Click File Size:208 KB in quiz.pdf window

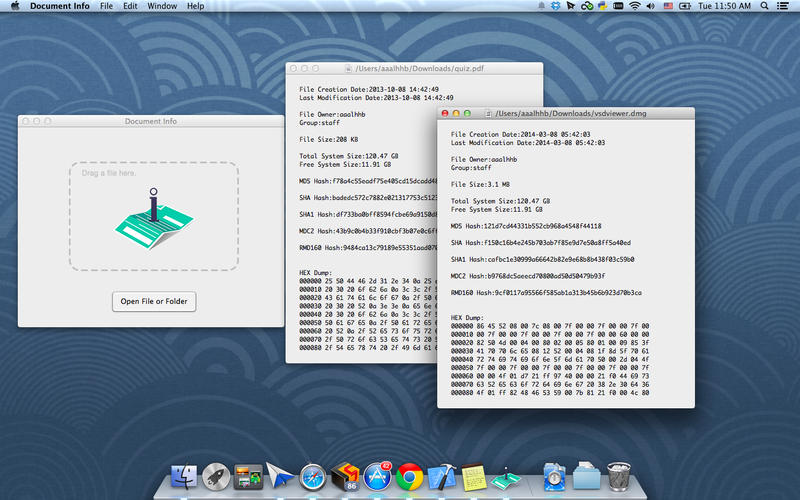point(328,139)
